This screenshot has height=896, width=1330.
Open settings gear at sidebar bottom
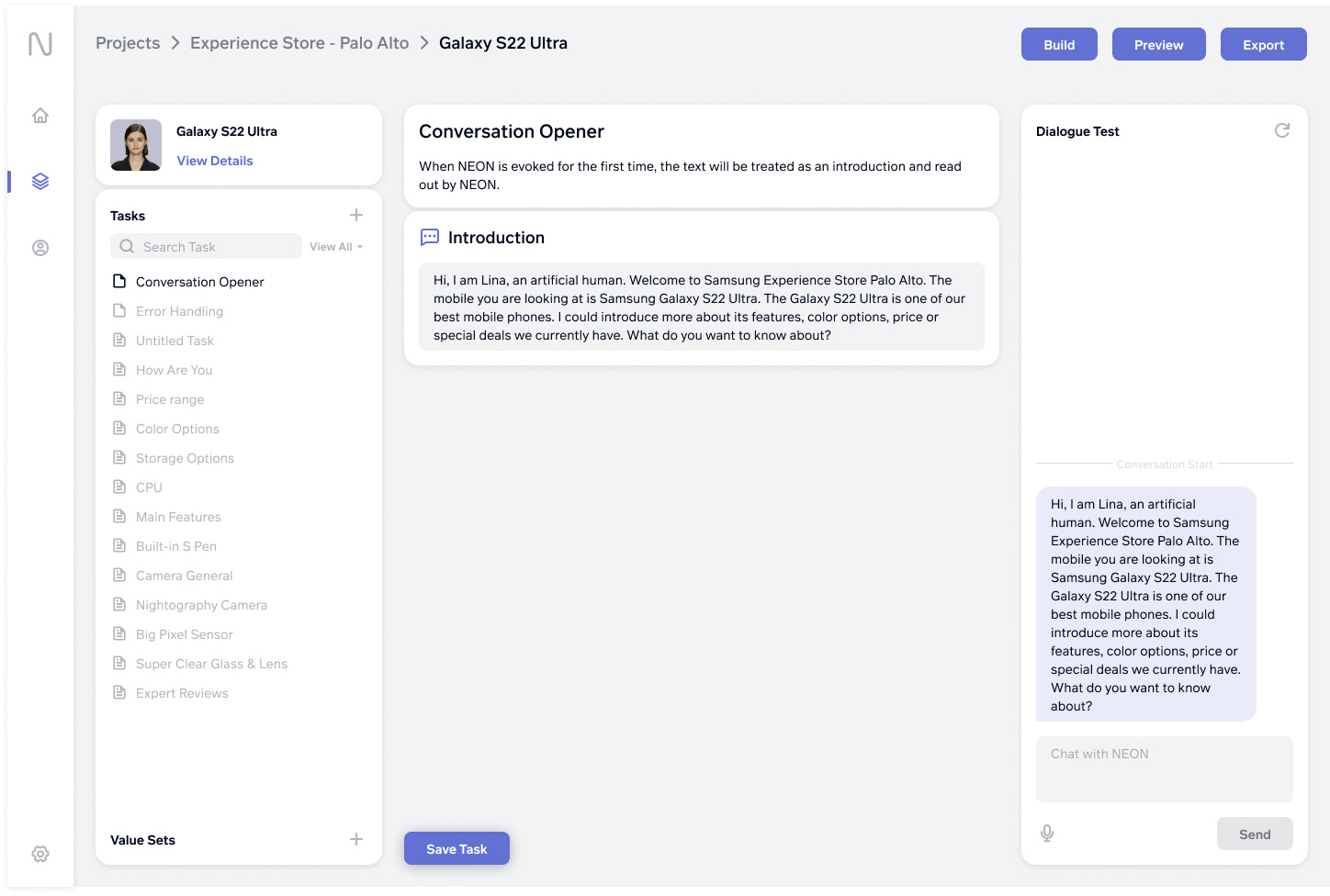(x=40, y=854)
